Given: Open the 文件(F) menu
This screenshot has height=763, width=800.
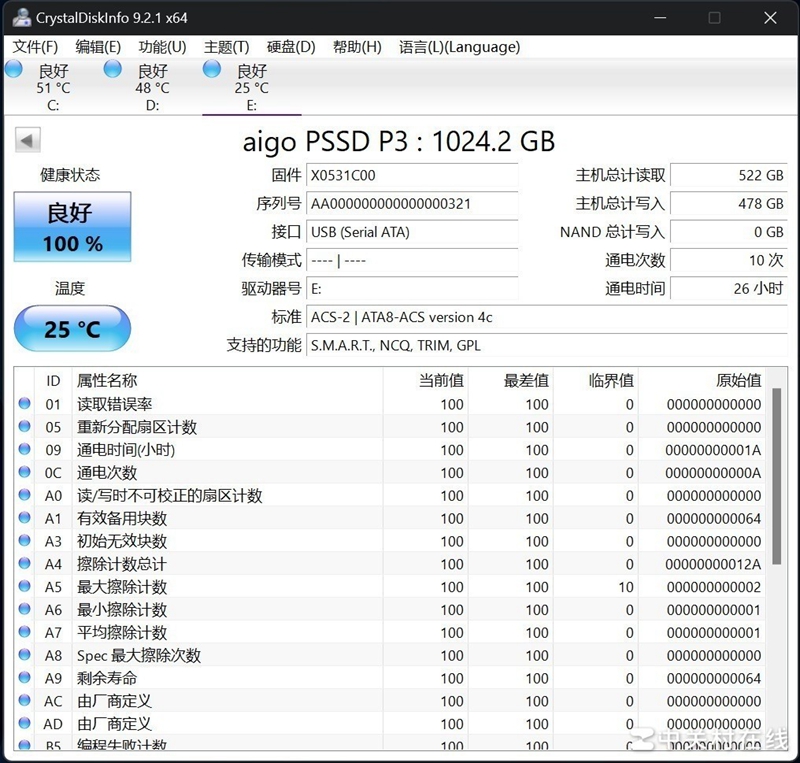Looking at the screenshot, I should 35,47.
